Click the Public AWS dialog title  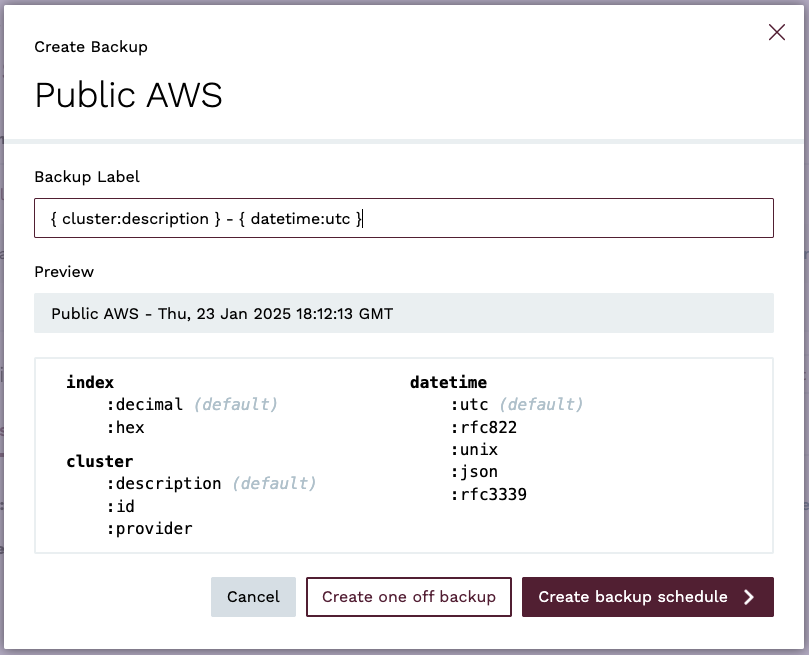(x=128, y=94)
